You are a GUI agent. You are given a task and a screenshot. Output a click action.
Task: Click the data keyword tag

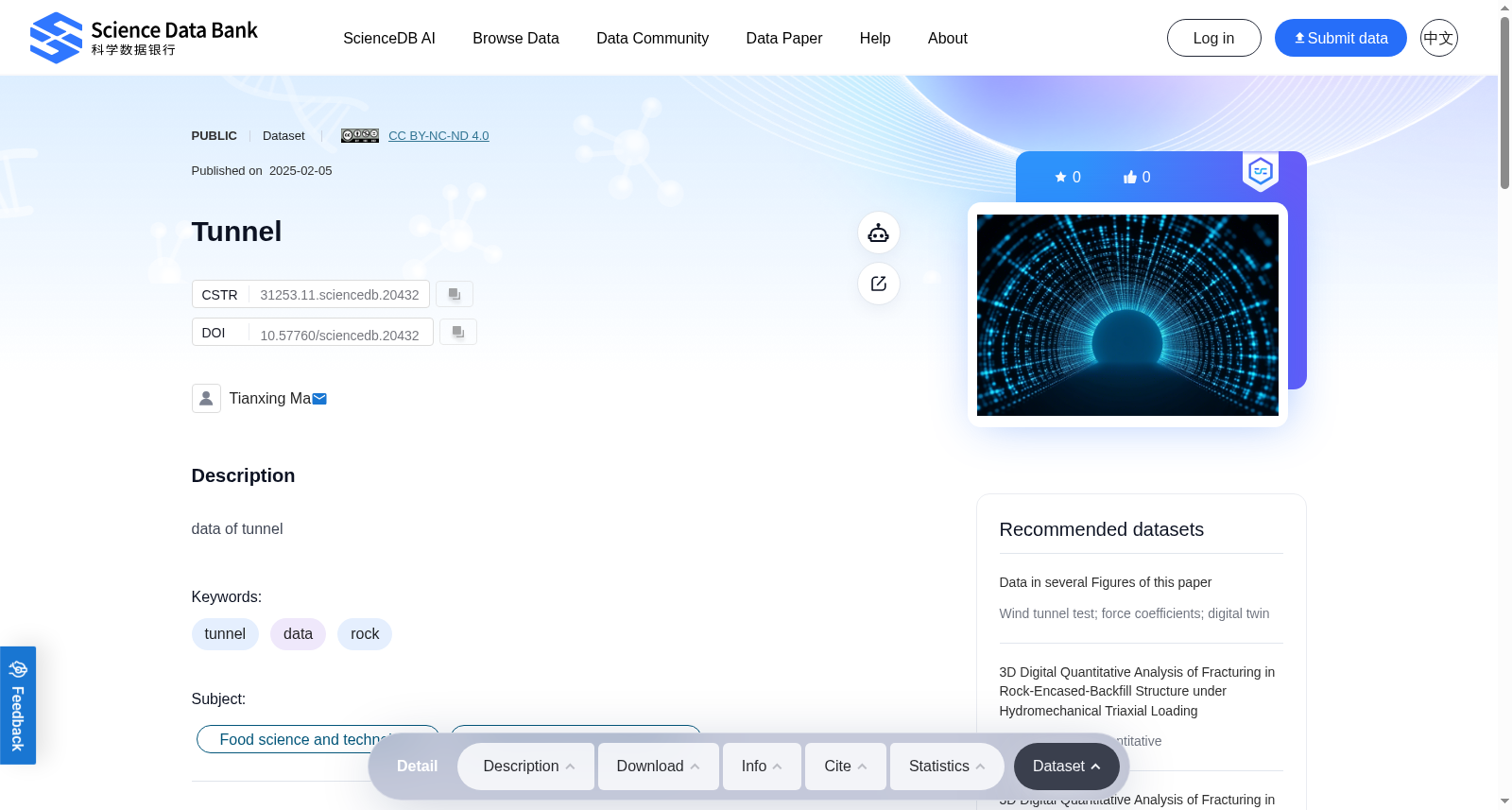pyautogui.click(x=298, y=634)
